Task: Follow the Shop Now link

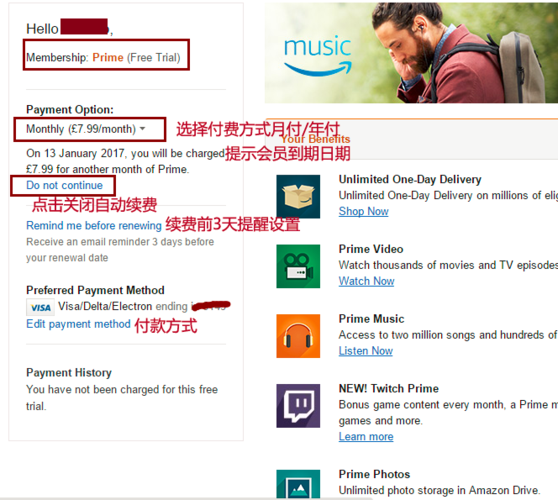Action: (x=363, y=211)
